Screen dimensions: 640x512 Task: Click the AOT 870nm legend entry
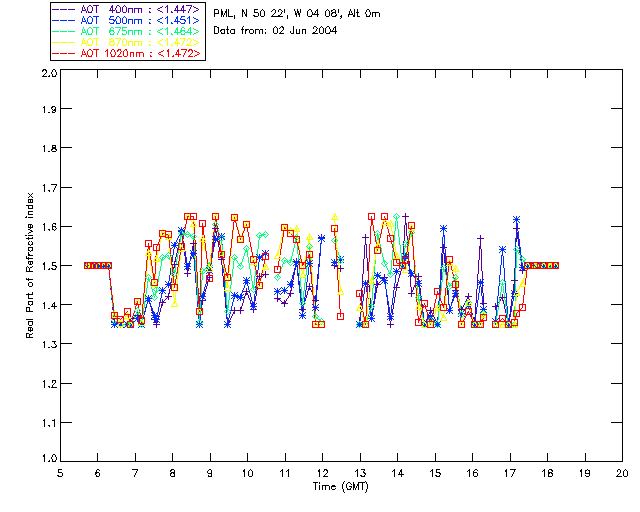(x=127, y=42)
